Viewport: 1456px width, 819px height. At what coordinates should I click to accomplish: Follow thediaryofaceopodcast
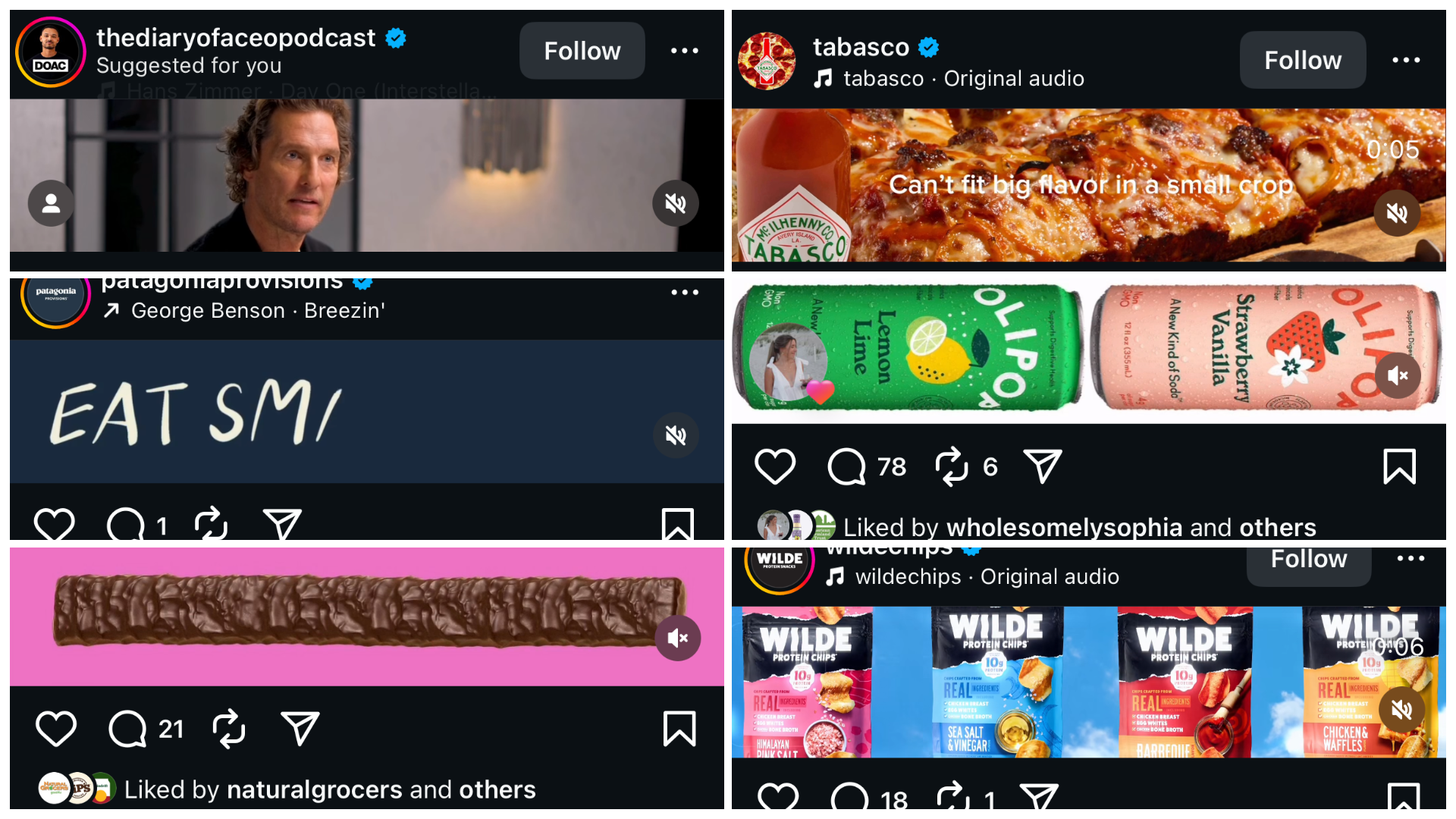(582, 51)
